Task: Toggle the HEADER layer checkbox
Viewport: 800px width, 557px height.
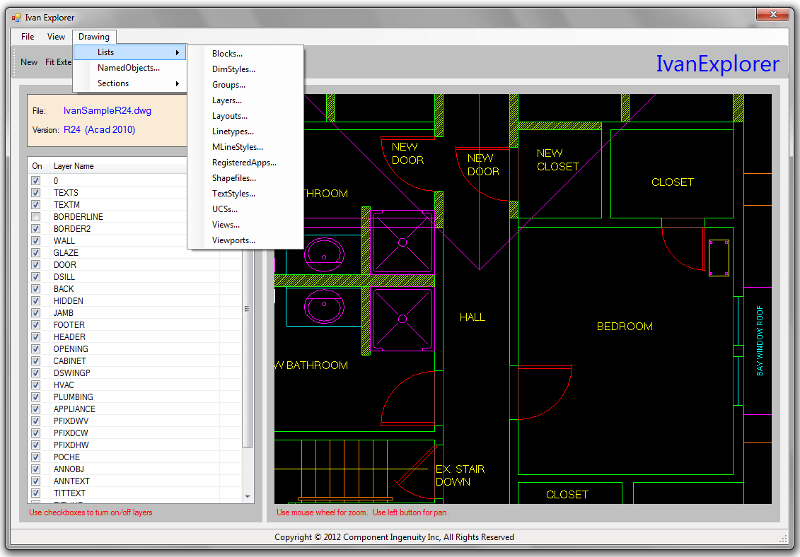Action: 36,337
